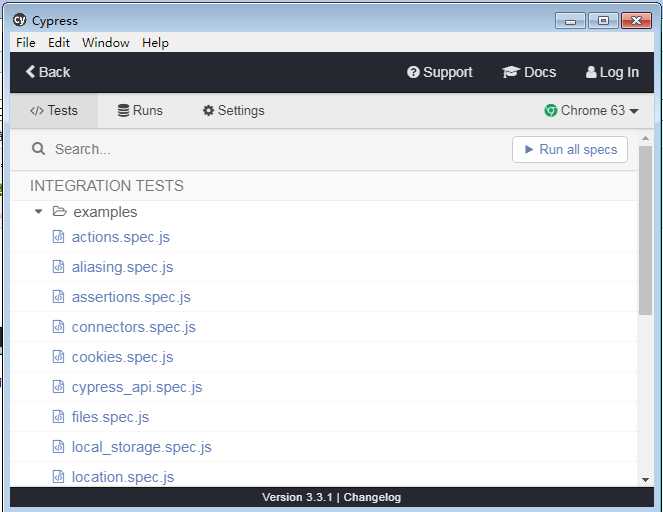Image resolution: width=663 pixels, height=512 pixels.
Task: Maximize the Cypress window
Action: (x=603, y=21)
